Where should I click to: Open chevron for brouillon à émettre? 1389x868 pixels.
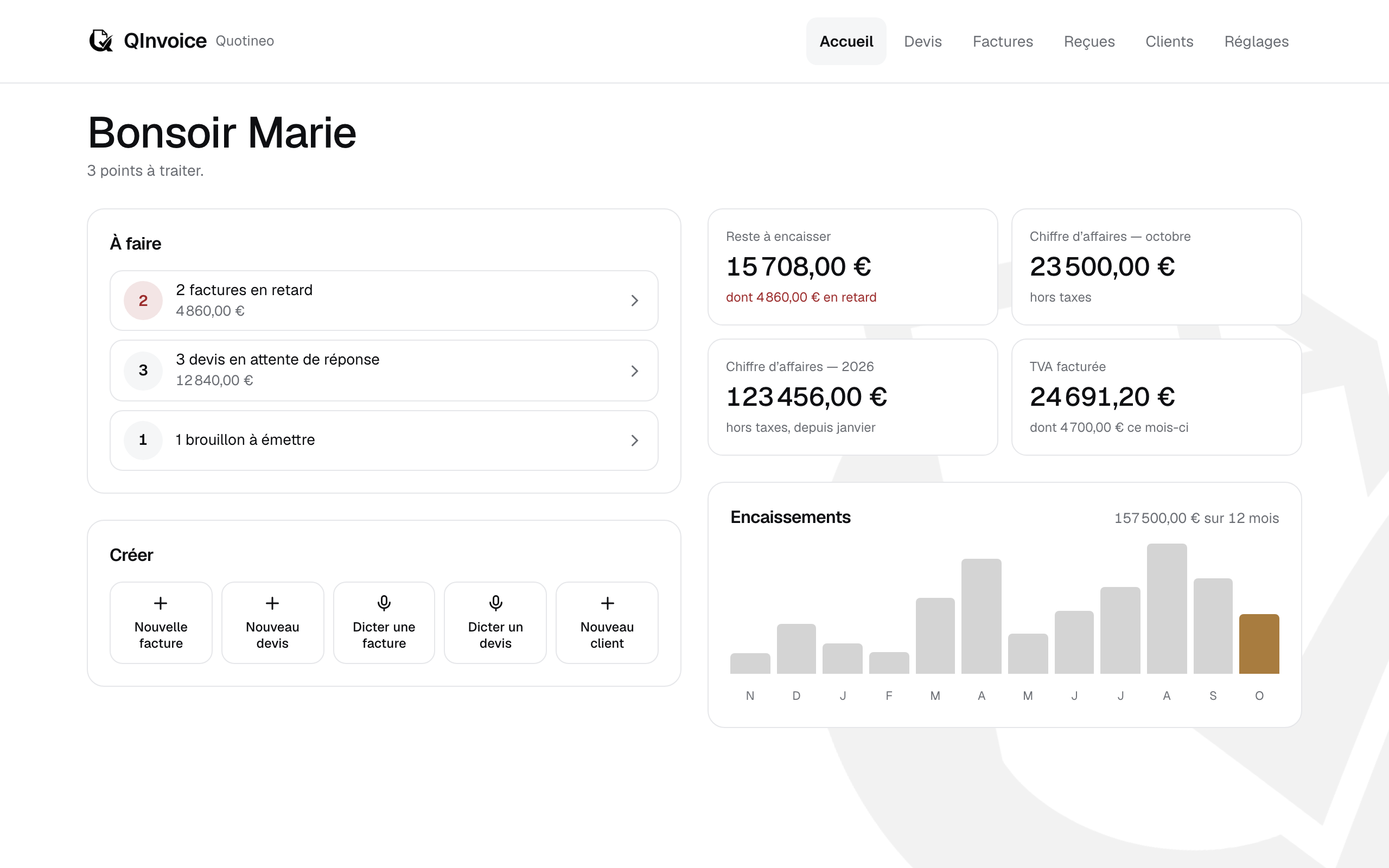(x=634, y=441)
